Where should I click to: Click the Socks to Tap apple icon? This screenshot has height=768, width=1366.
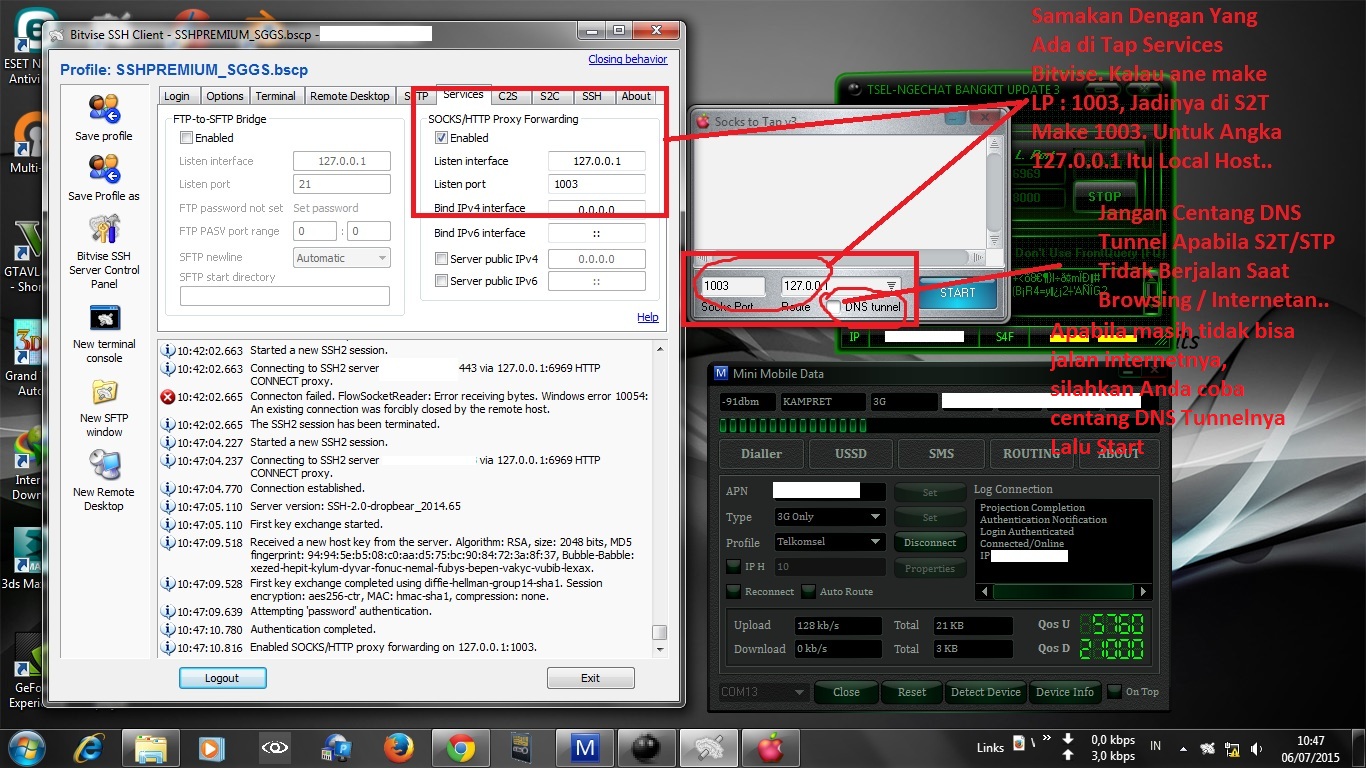click(702, 121)
